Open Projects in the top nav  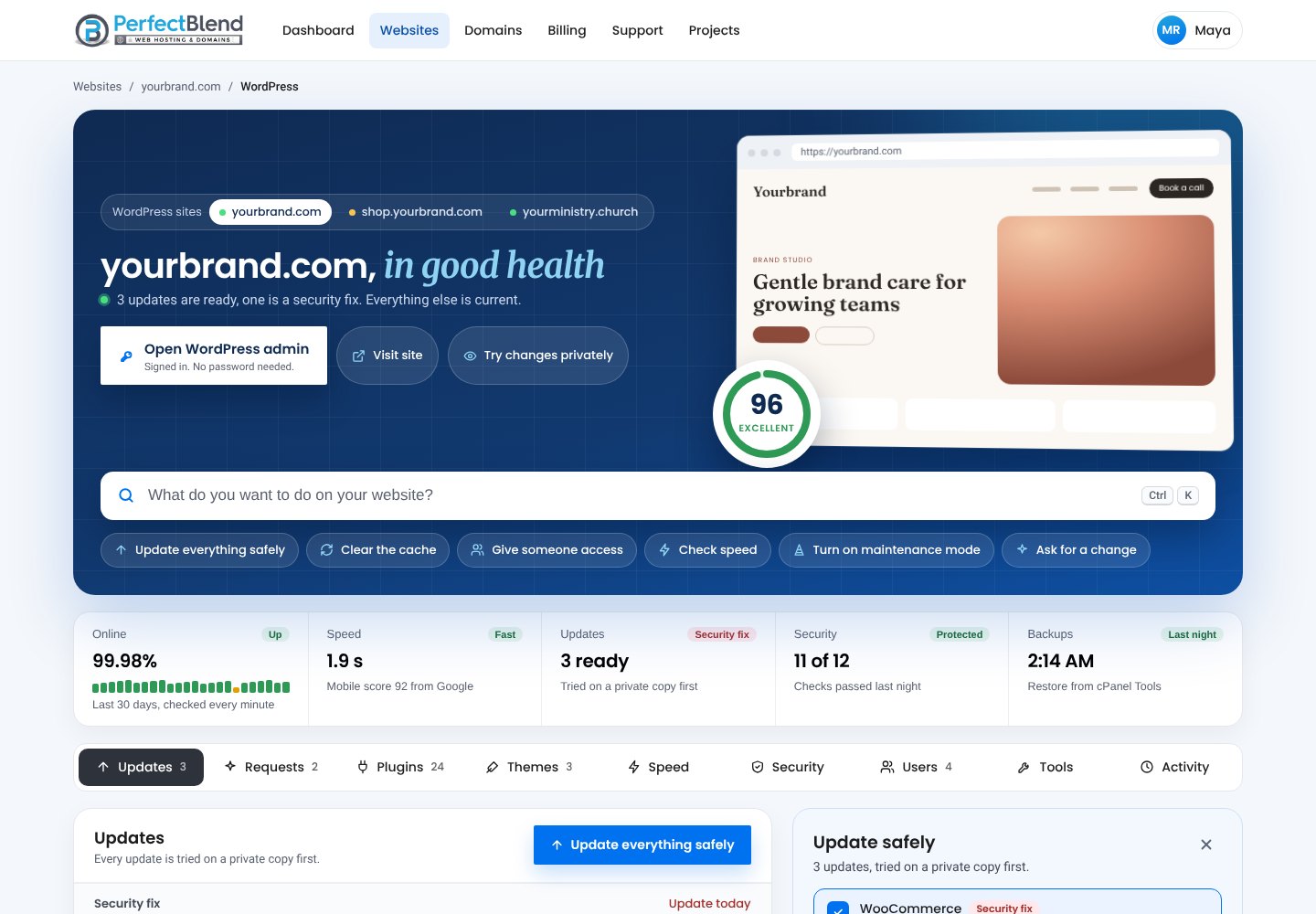[x=714, y=30]
